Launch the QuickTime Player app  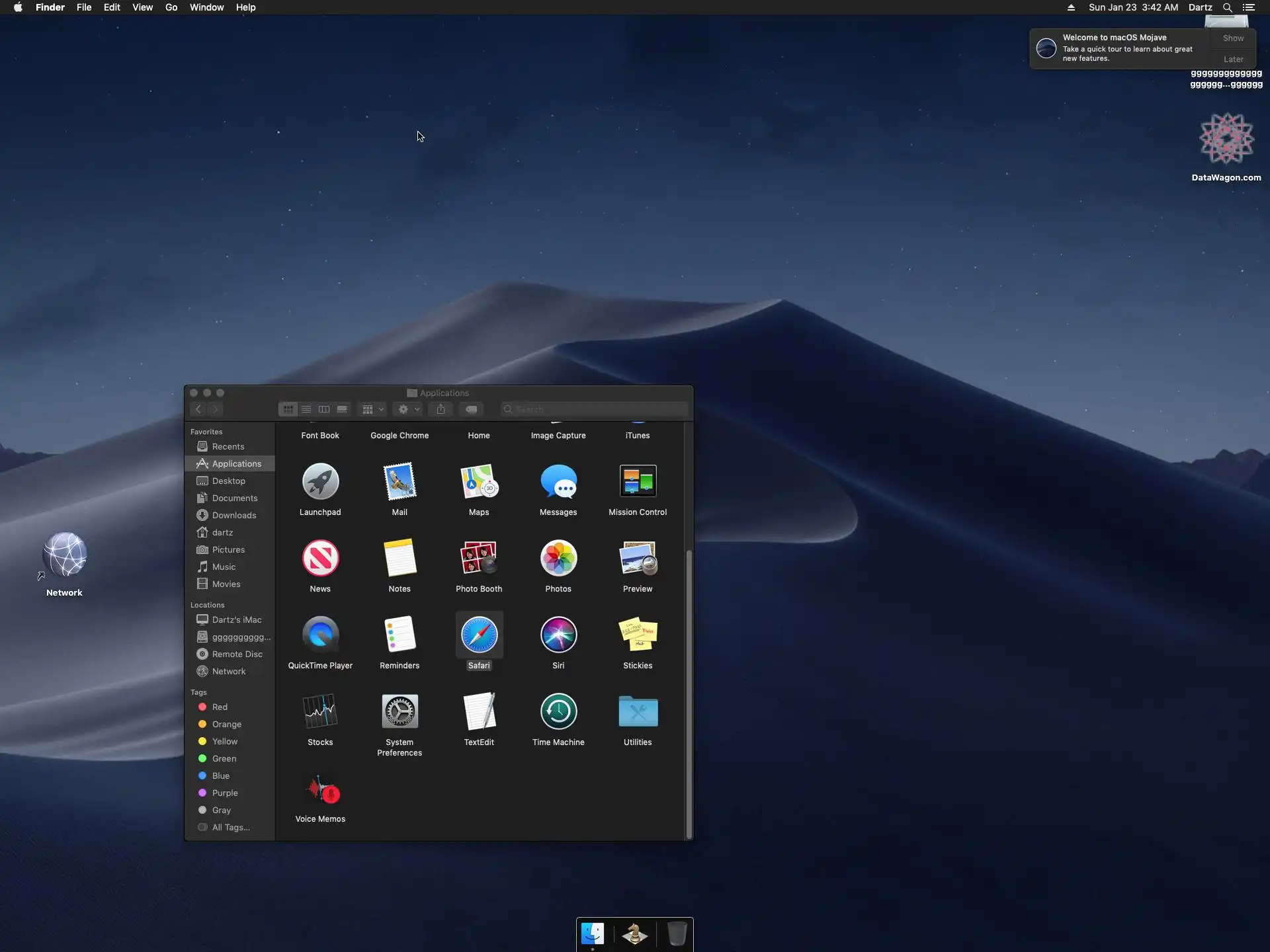point(320,635)
